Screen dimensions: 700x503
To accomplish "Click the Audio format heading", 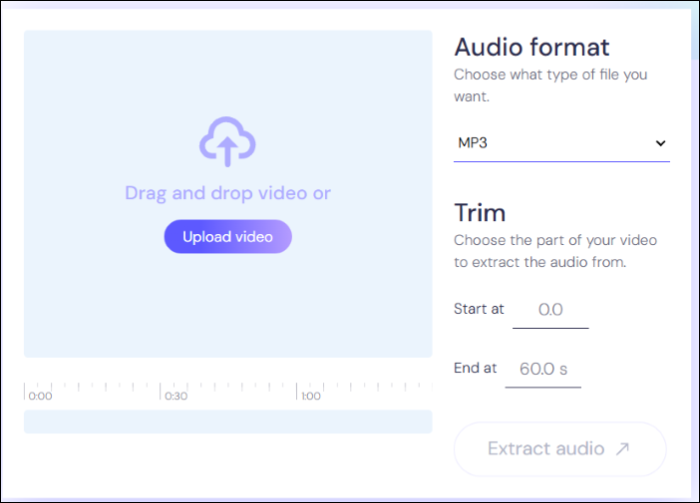I will point(531,47).
